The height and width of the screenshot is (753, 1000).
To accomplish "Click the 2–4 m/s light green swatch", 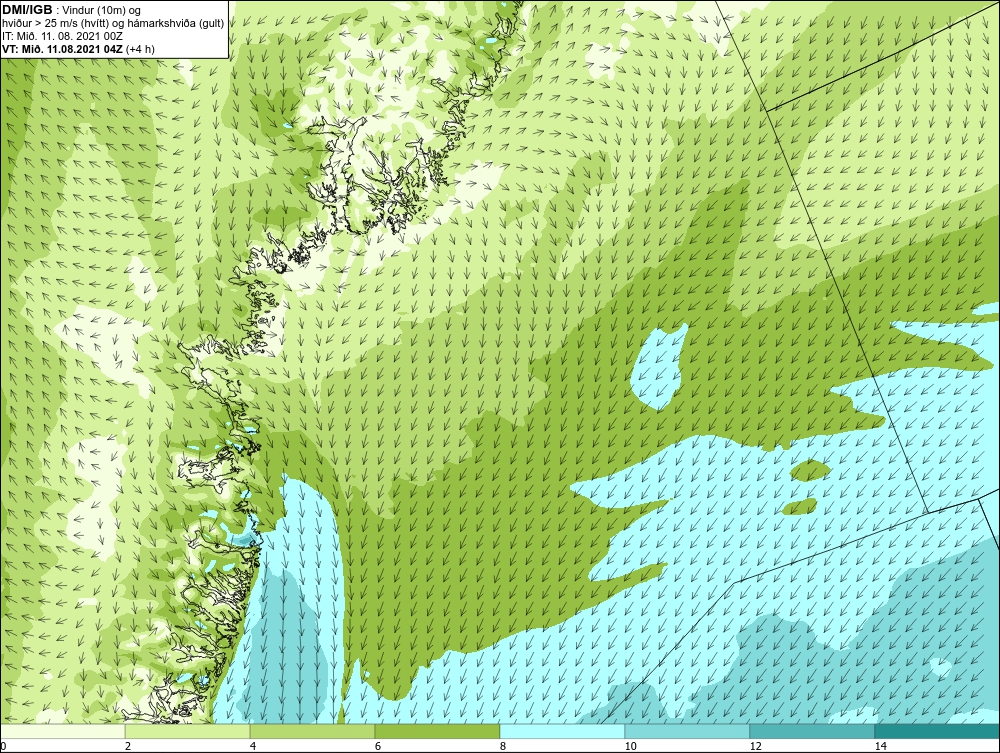I will [x=188, y=731].
